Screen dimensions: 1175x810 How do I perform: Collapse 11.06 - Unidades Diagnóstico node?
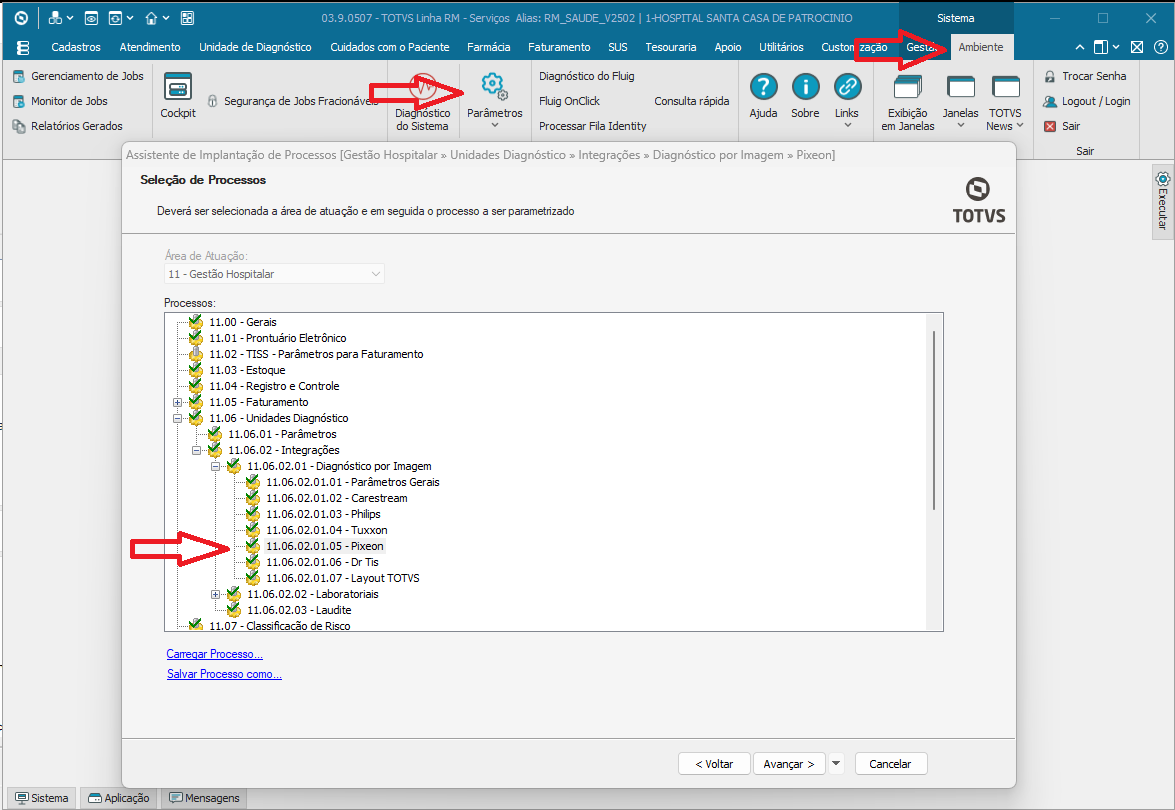[178, 418]
